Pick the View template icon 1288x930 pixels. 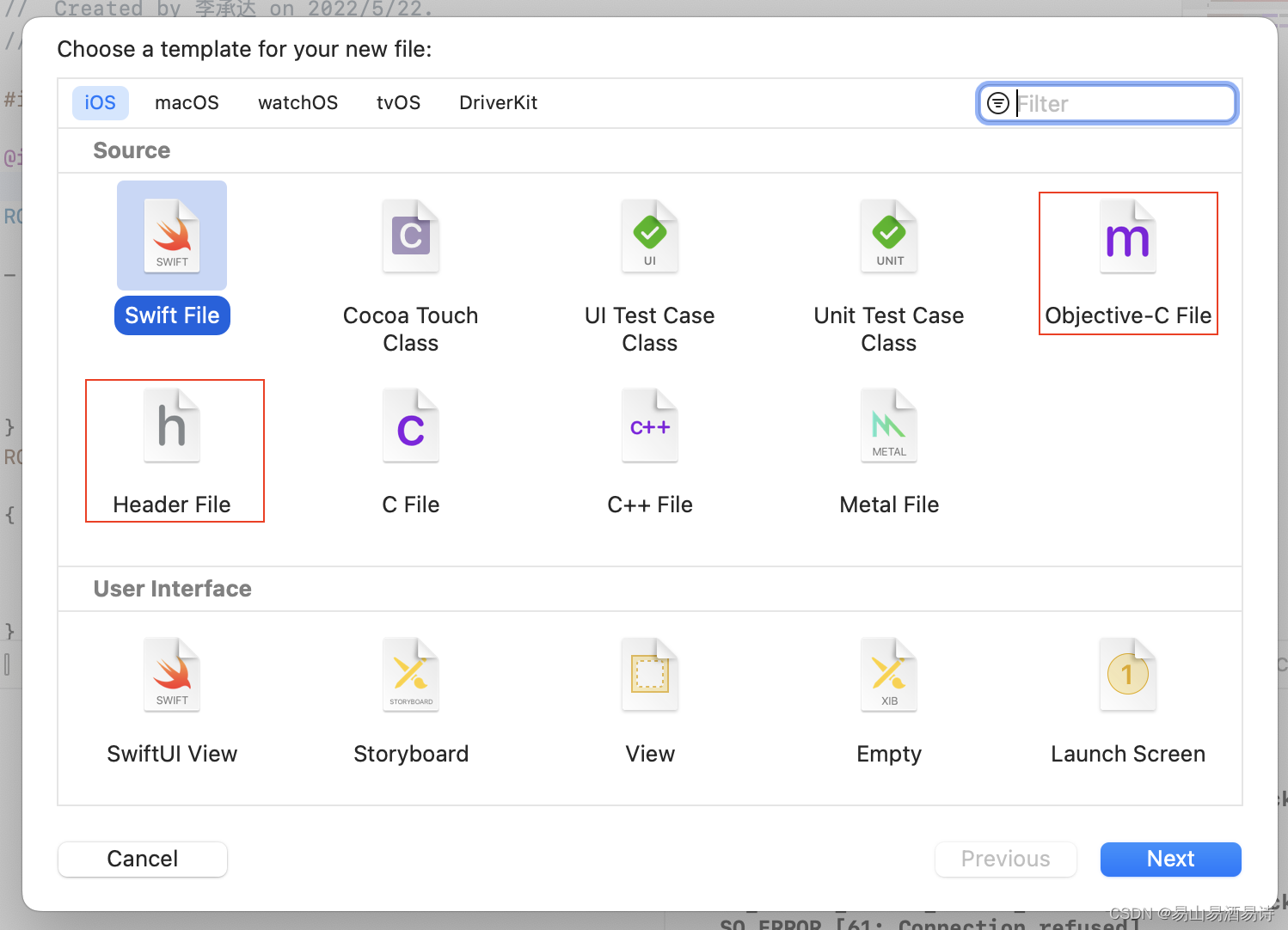tap(650, 675)
